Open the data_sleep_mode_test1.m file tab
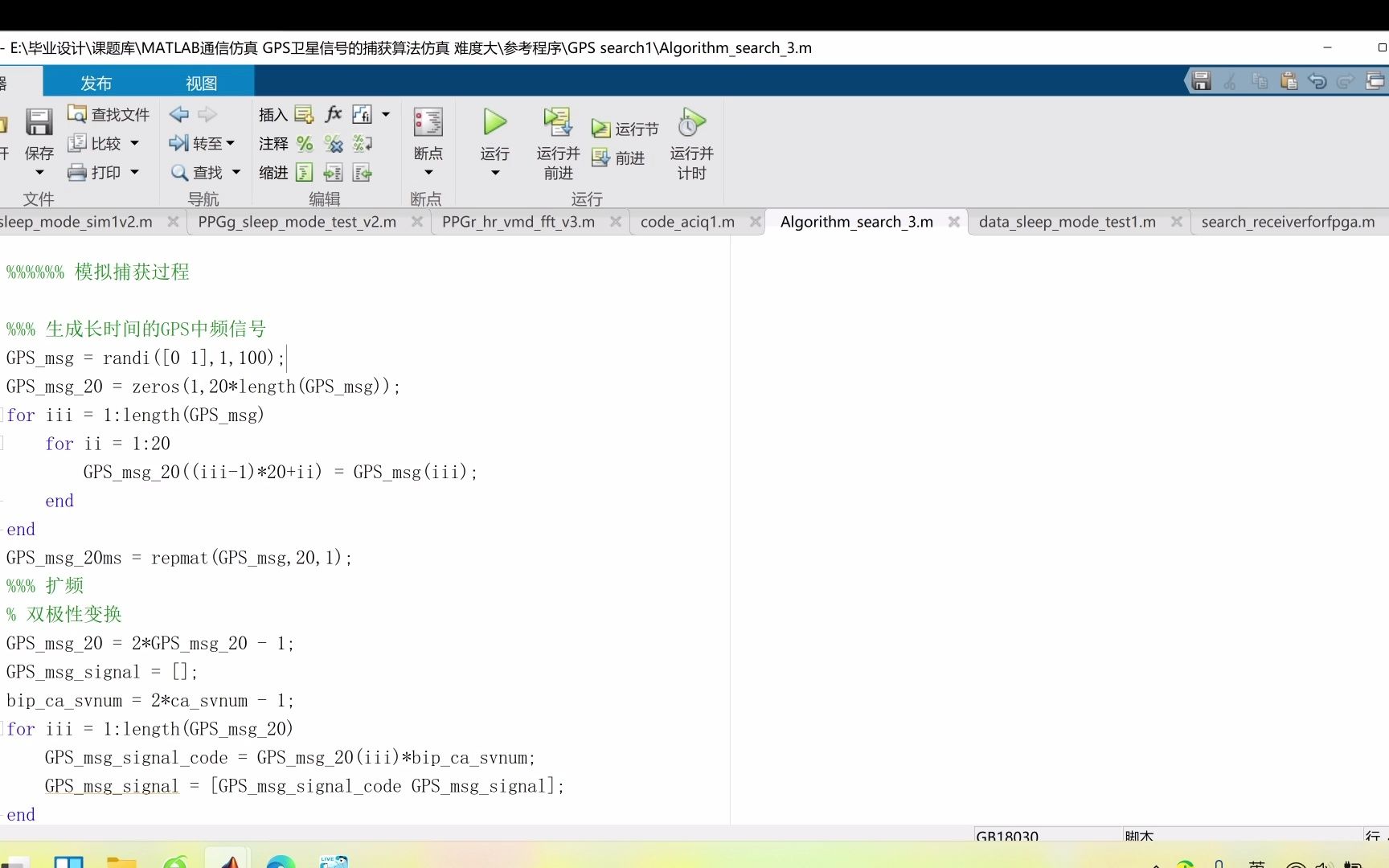 (x=1067, y=222)
